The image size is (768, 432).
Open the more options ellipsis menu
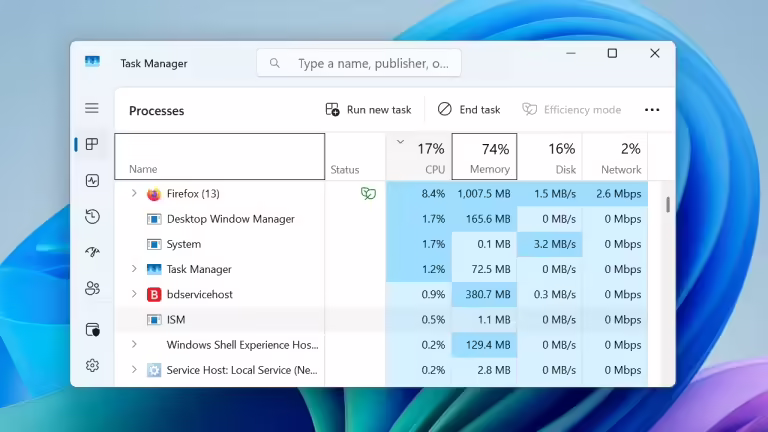pyautogui.click(x=652, y=110)
